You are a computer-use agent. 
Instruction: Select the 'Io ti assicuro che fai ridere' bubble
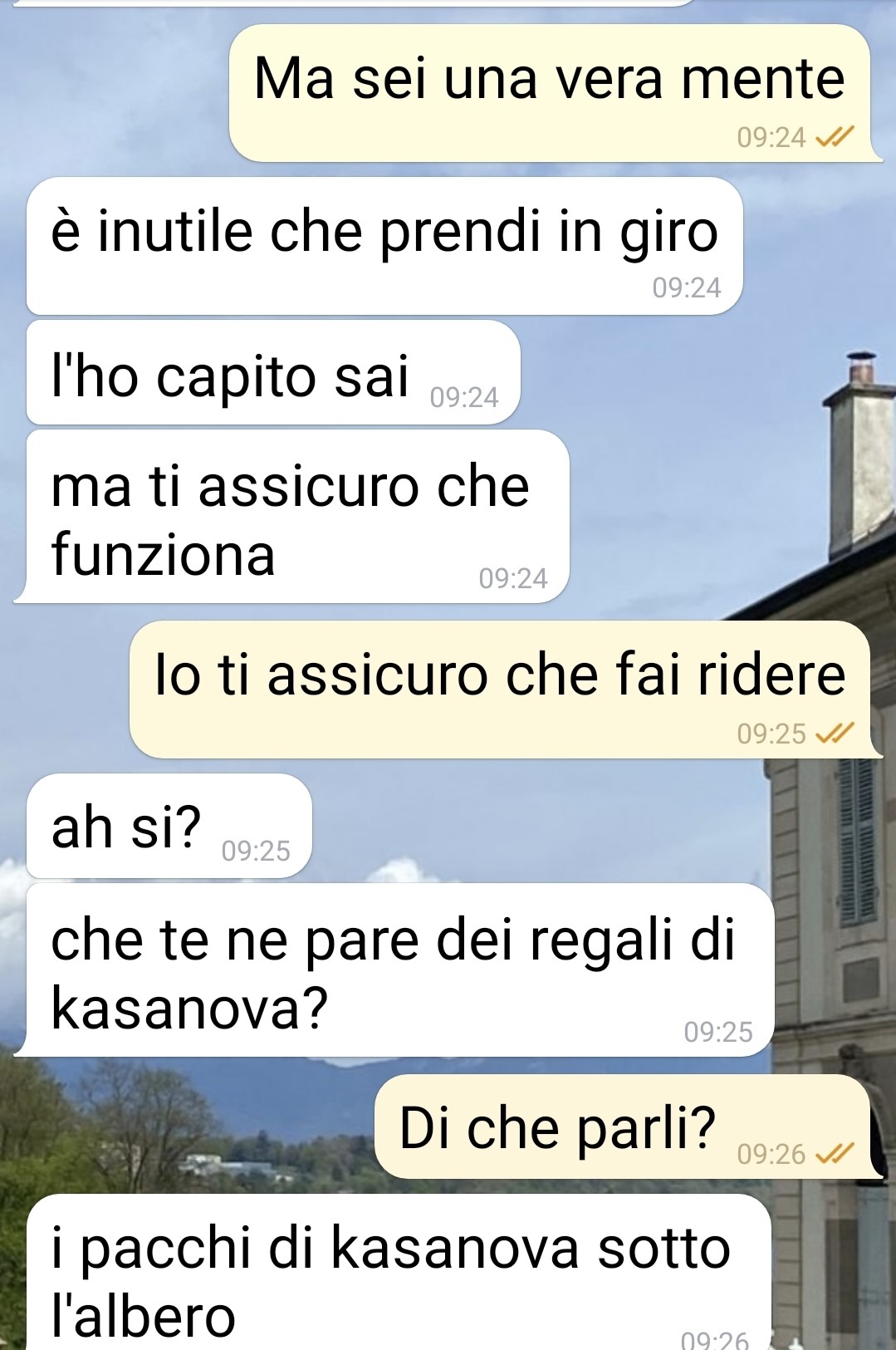501,690
